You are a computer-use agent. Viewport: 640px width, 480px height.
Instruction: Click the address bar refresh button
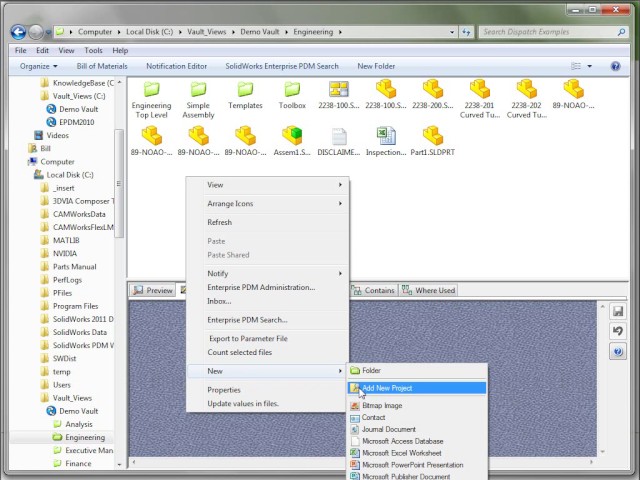pyautogui.click(x=466, y=32)
